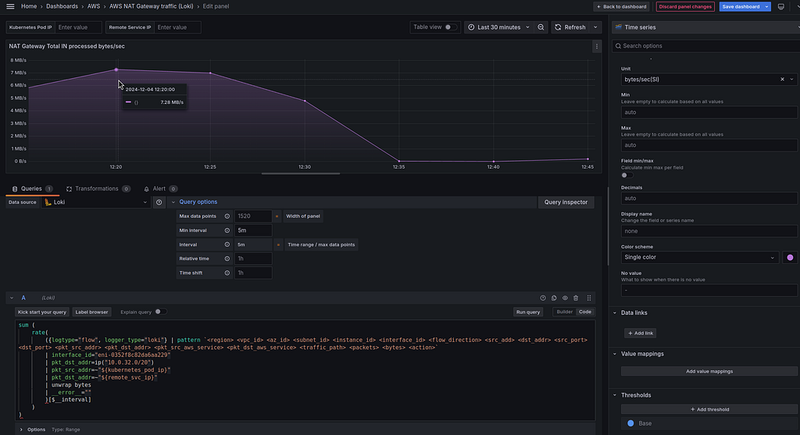Screen dimensions: 800x435
Task: Go to Dashboards breadcrumb
Action: (62, 7)
